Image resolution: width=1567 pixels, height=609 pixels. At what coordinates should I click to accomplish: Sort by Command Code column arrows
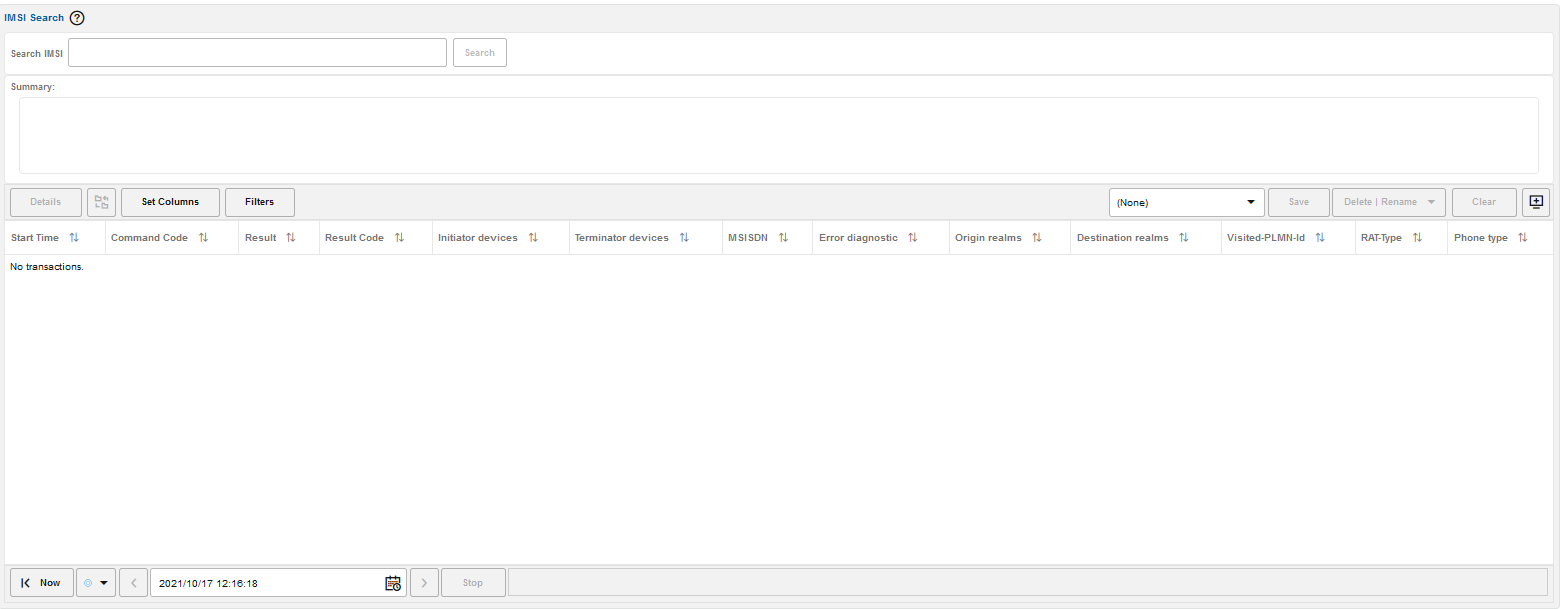coord(203,238)
